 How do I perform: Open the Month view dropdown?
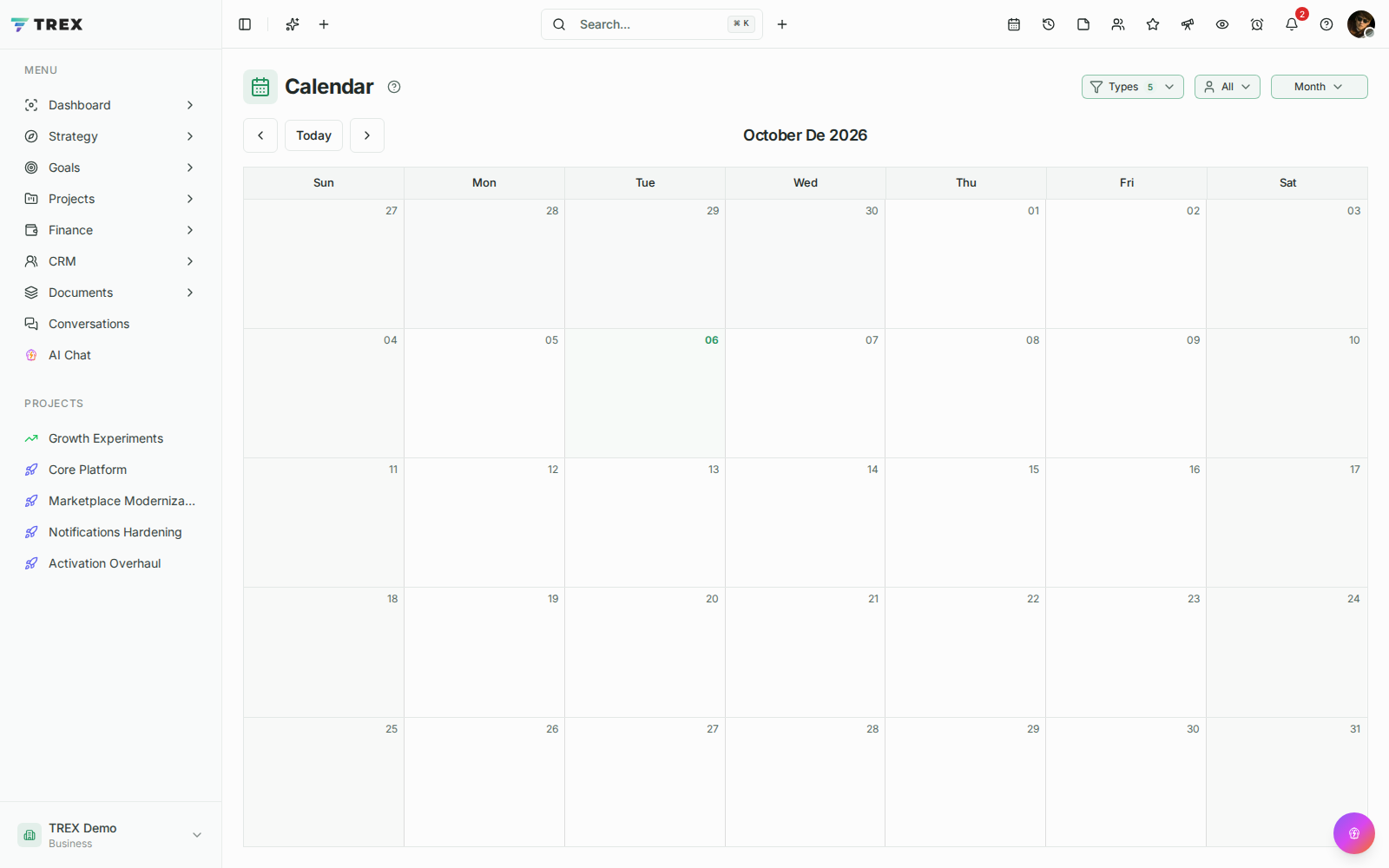point(1320,87)
